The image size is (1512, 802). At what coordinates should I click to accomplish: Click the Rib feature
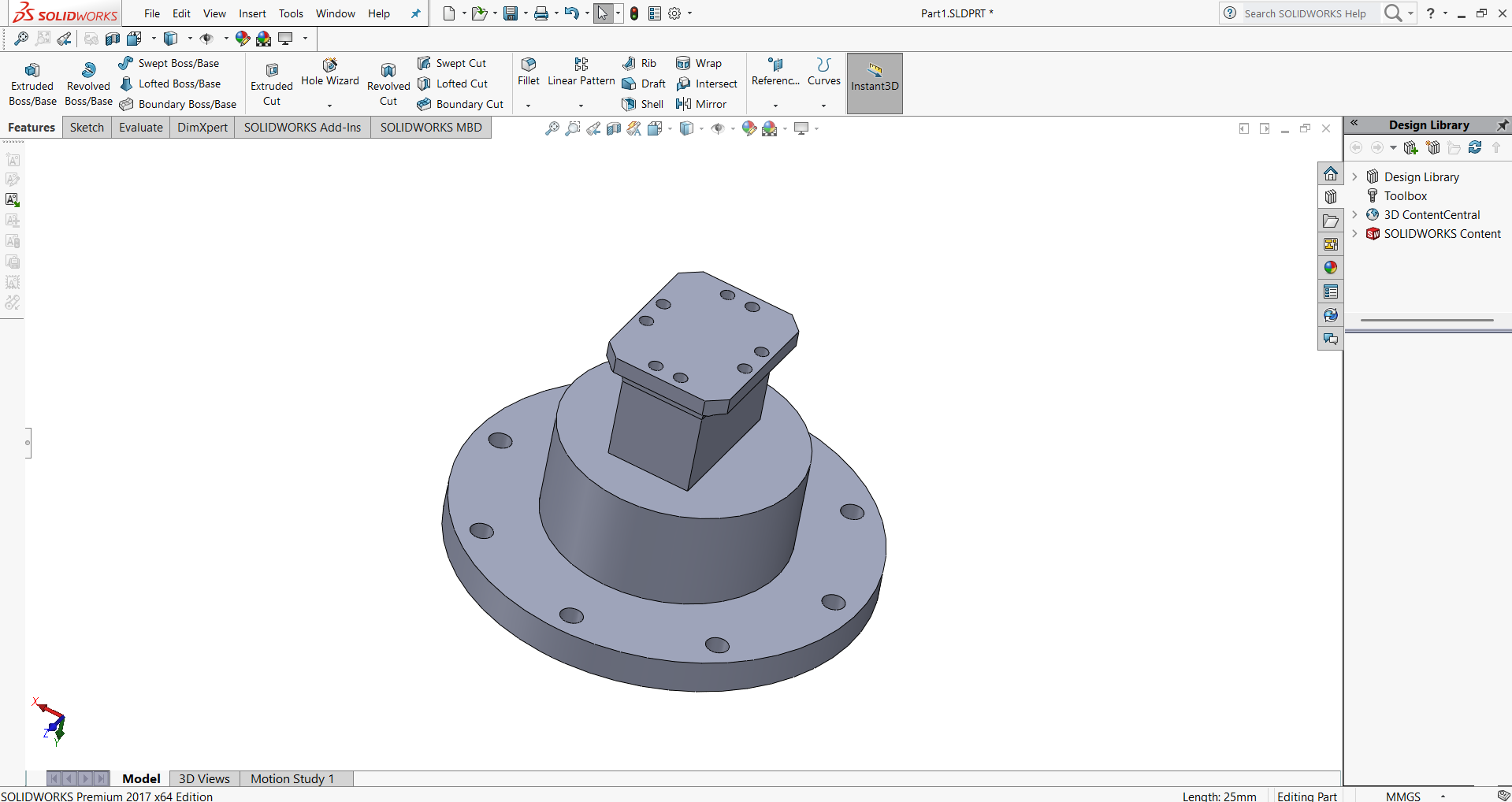point(639,63)
